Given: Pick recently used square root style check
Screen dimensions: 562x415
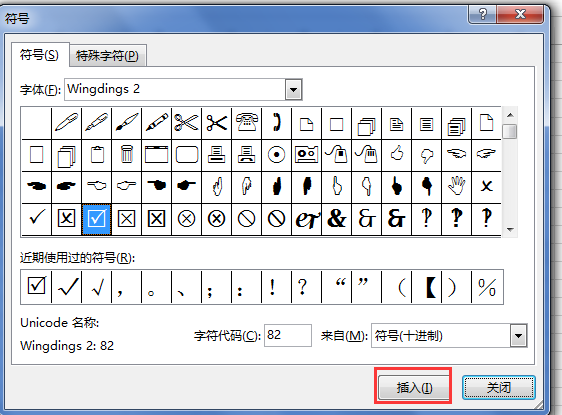Looking at the screenshot, I should [97, 287].
